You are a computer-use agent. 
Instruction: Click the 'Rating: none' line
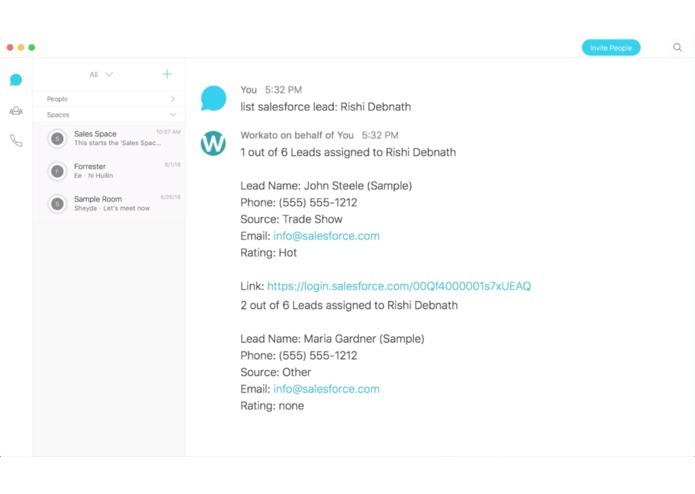point(272,405)
